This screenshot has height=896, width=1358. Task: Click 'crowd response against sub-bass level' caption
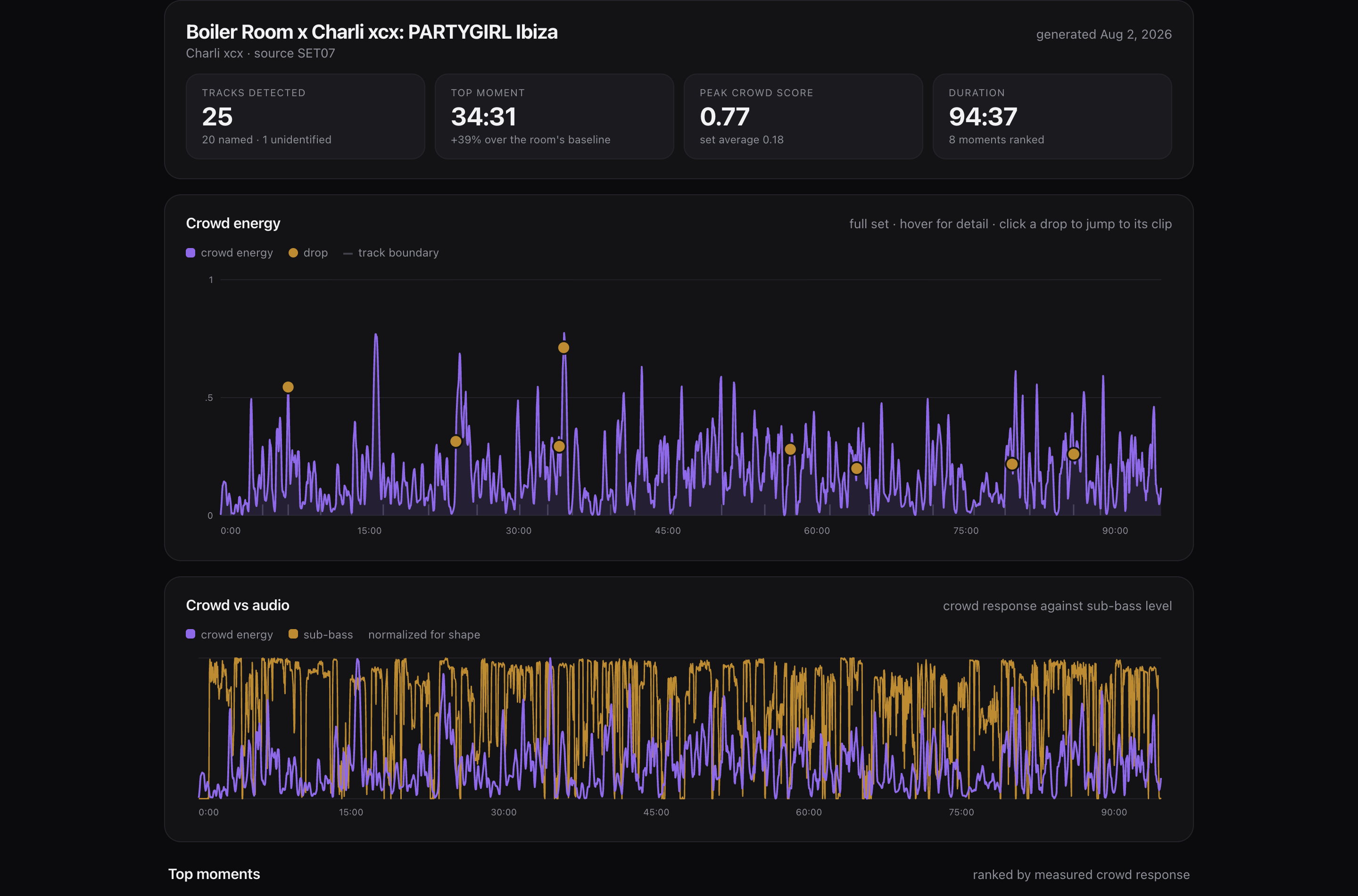click(1058, 606)
